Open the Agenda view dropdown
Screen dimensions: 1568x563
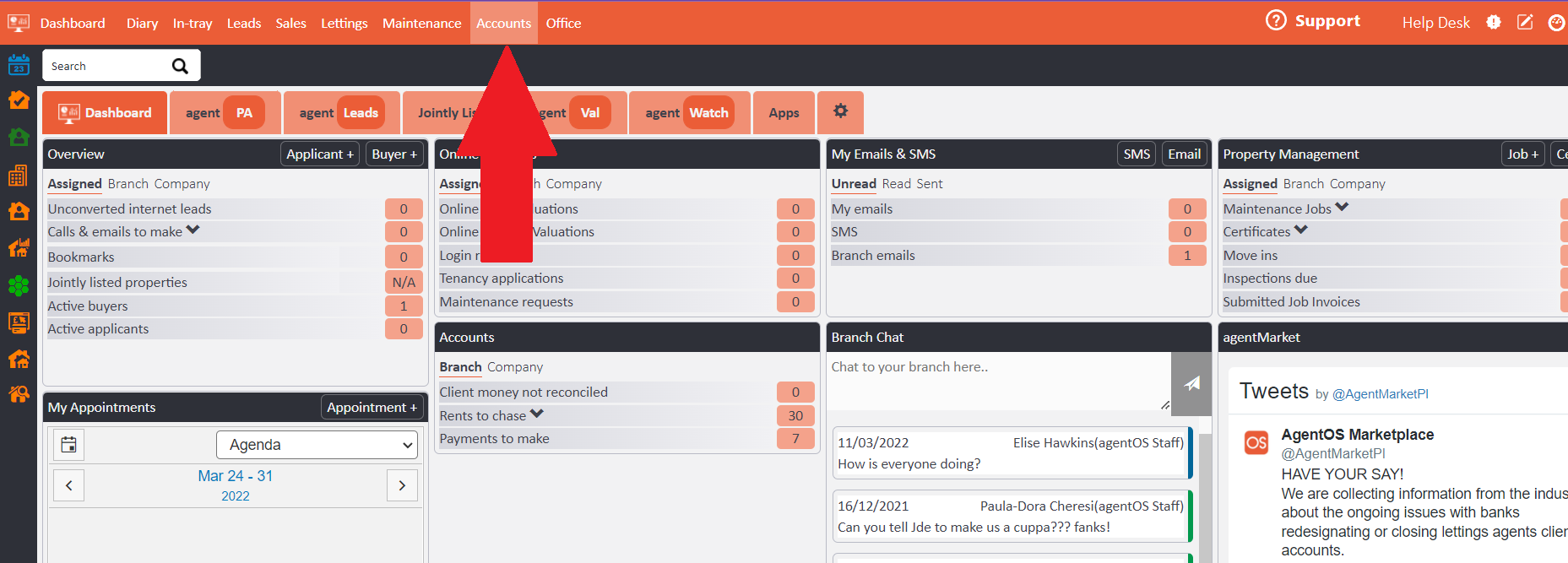click(x=317, y=445)
